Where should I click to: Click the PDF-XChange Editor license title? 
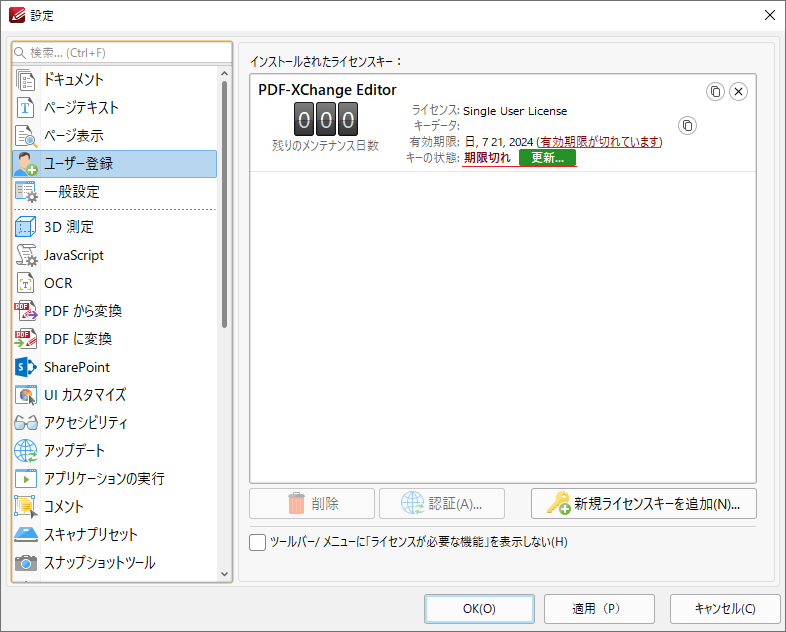[x=327, y=90]
